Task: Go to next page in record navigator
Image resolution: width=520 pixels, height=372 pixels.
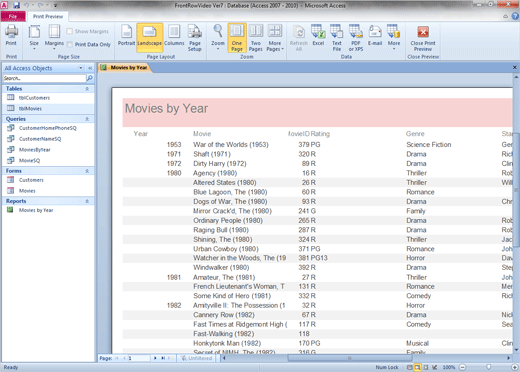Action: [155, 358]
